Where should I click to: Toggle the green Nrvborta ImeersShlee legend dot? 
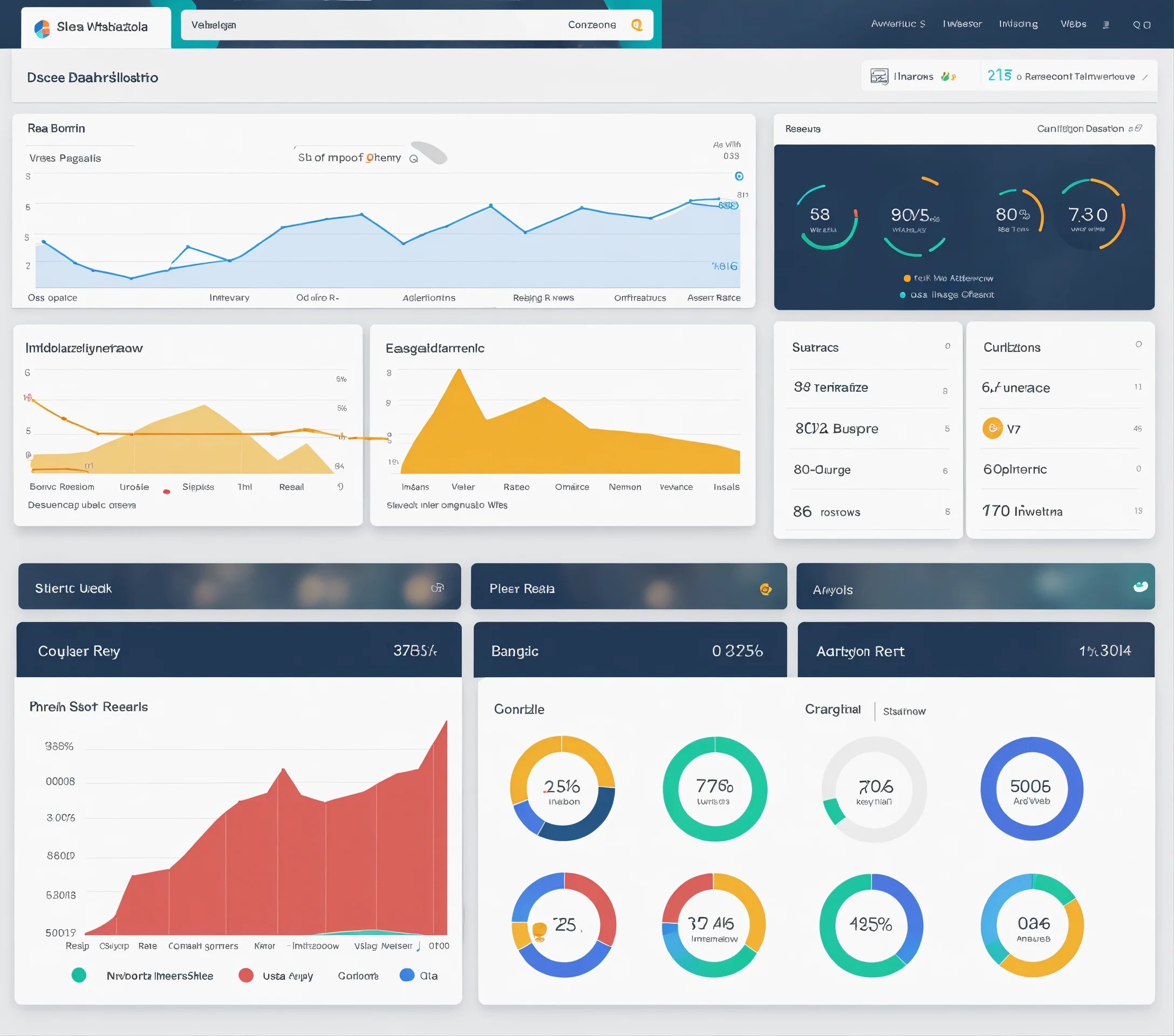(79, 975)
